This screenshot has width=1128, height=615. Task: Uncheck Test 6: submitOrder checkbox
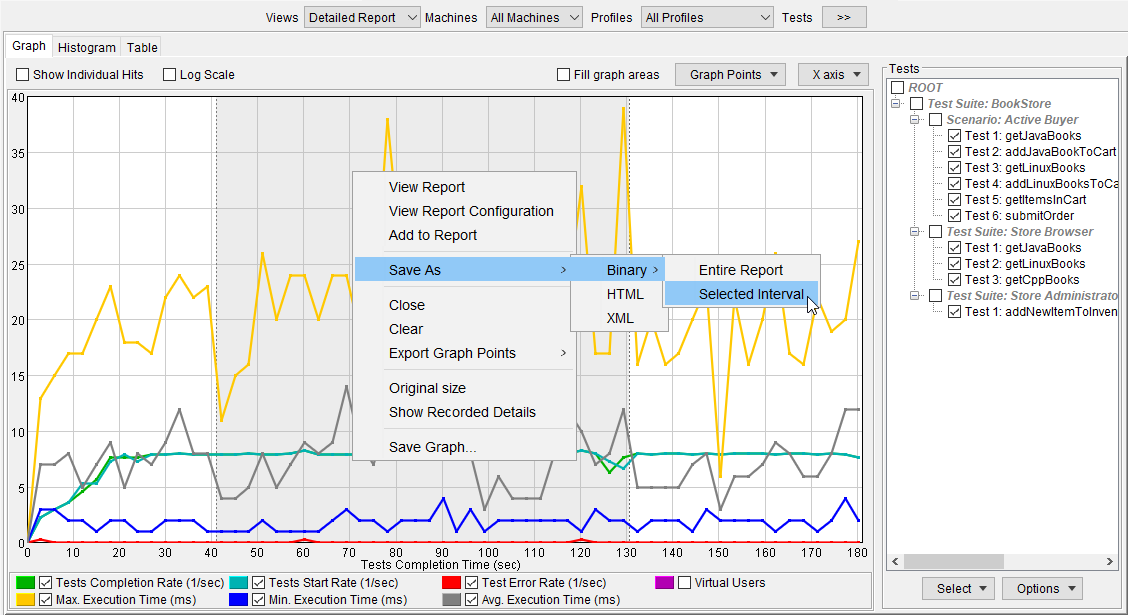coord(954,216)
